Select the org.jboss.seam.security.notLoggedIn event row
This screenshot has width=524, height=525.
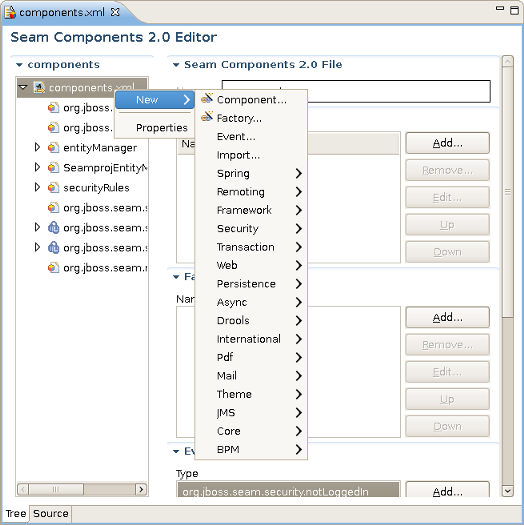(288, 491)
